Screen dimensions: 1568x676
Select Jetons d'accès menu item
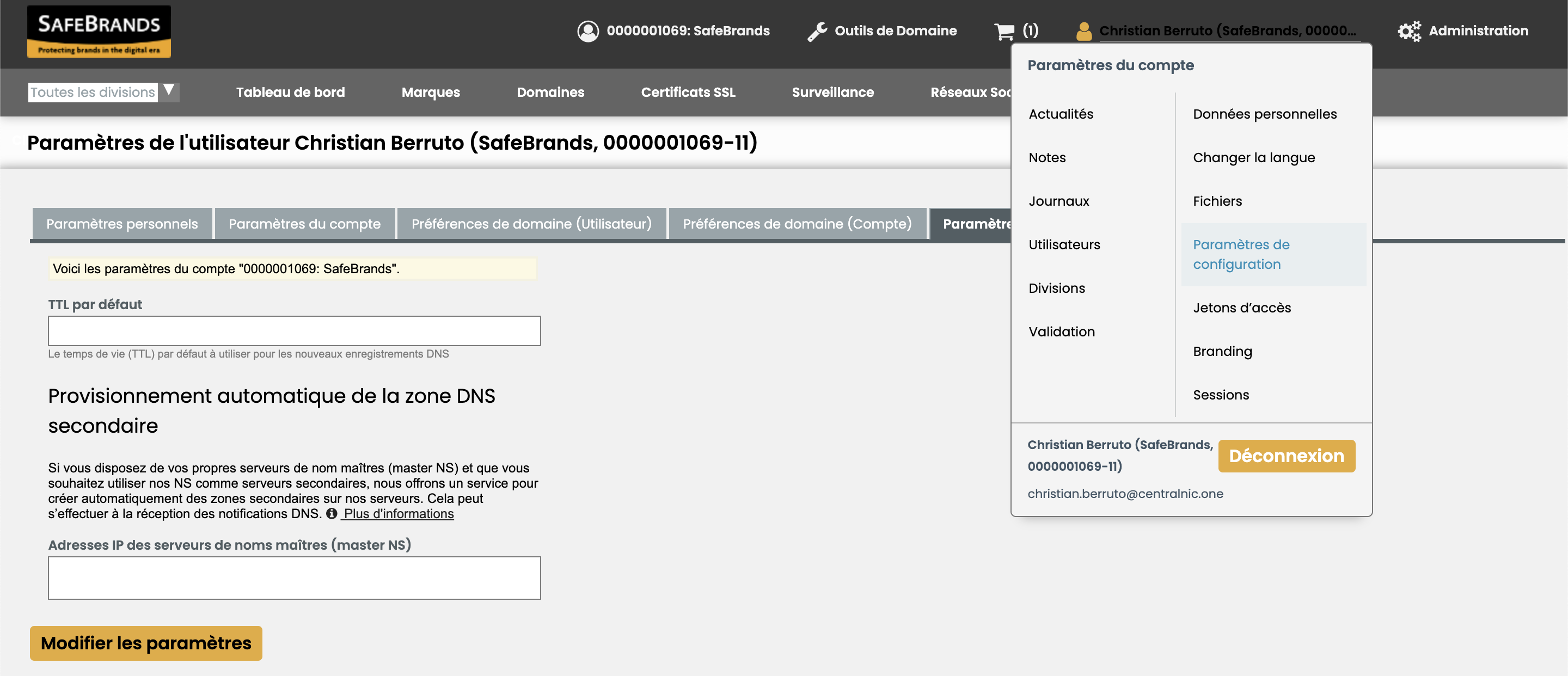click(x=1242, y=307)
